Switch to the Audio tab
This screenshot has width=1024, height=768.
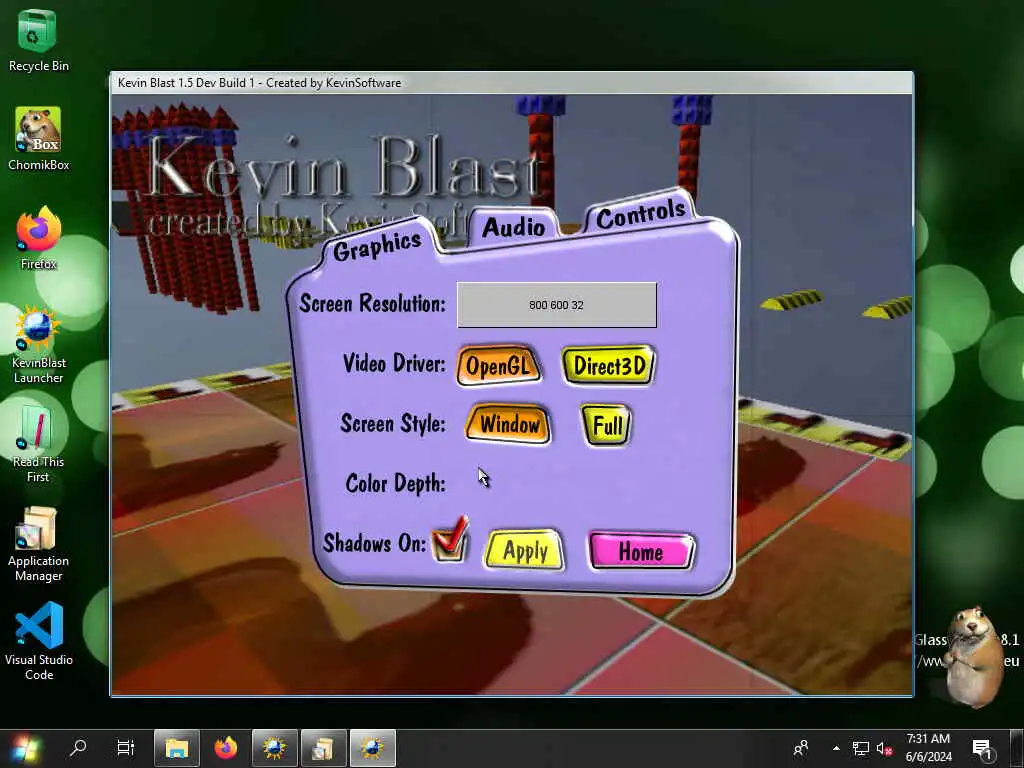click(513, 227)
